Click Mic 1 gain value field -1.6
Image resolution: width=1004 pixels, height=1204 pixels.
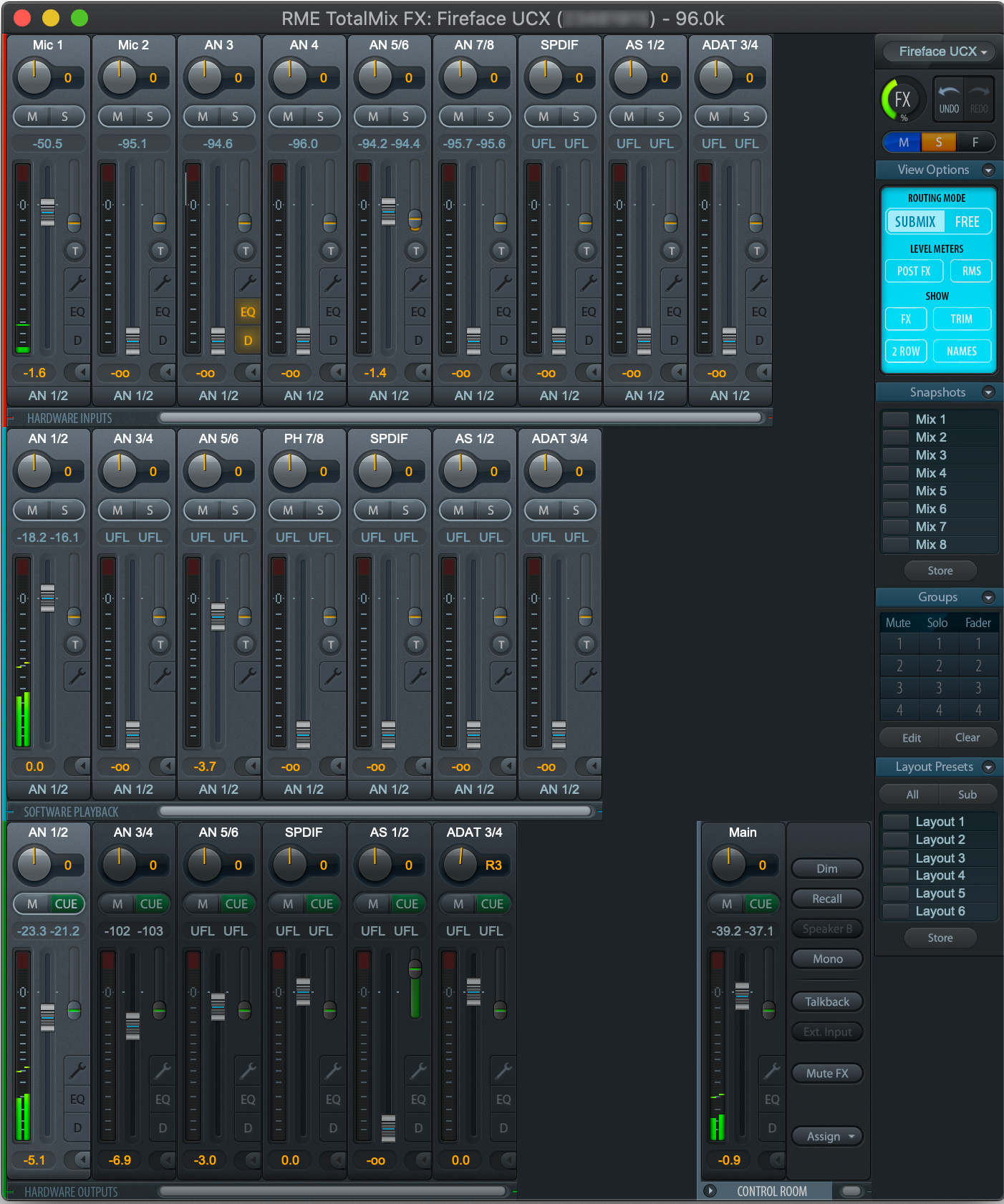pyautogui.click(x=34, y=373)
